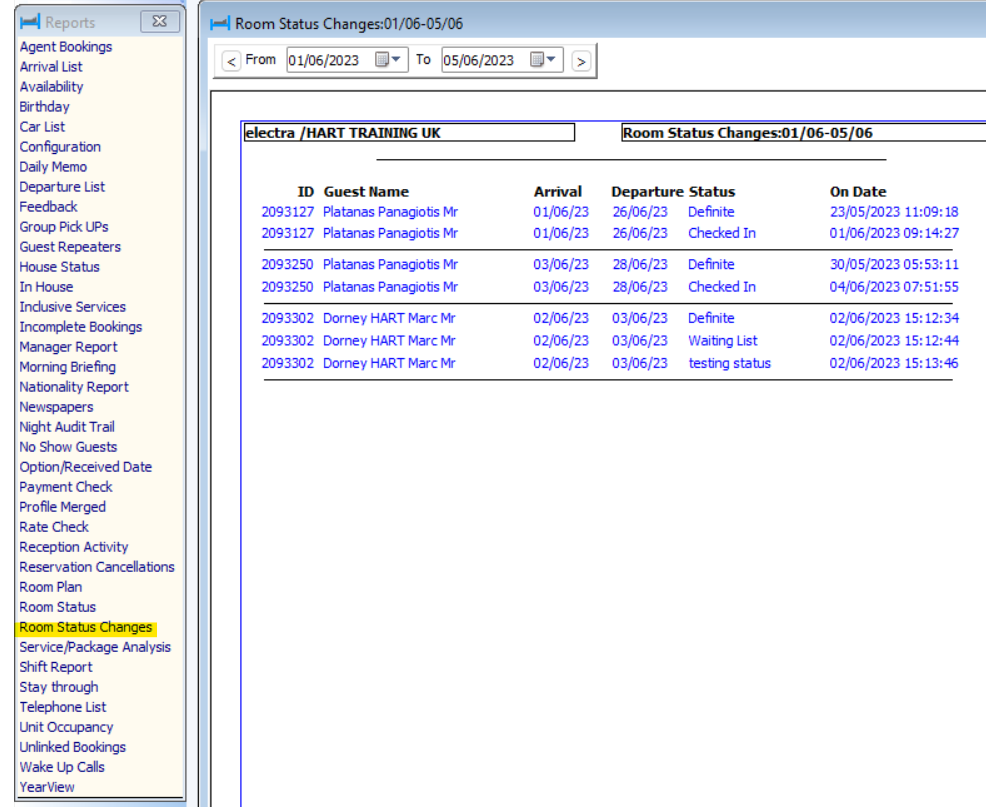Open Wake Up Calls report
This screenshot has width=986, height=807.
coord(62,767)
